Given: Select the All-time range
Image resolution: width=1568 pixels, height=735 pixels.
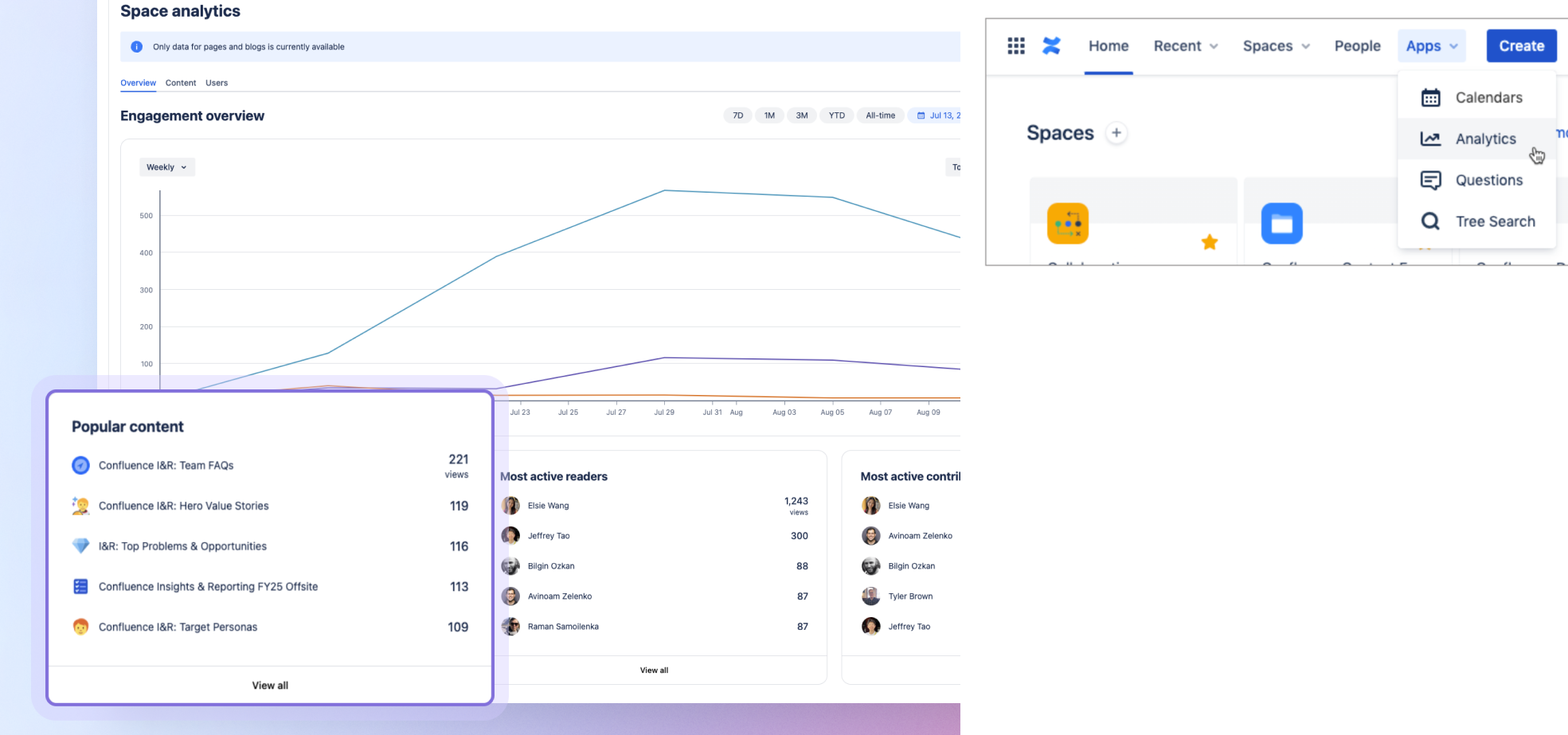Looking at the screenshot, I should [881, 115].
